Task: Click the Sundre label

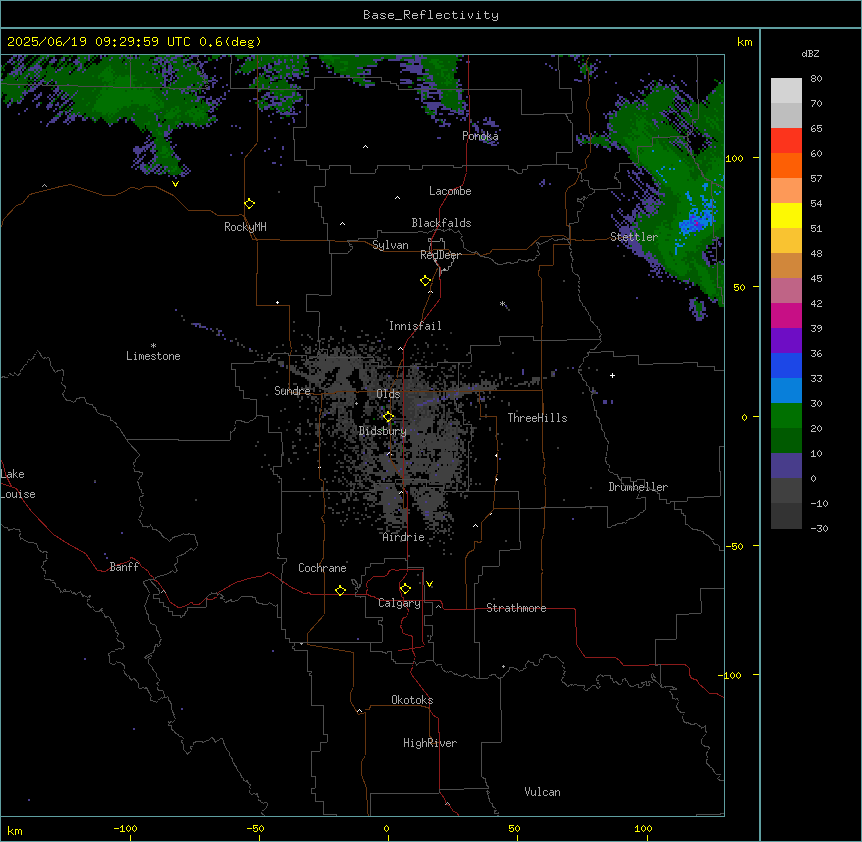Action: point(292,391)
